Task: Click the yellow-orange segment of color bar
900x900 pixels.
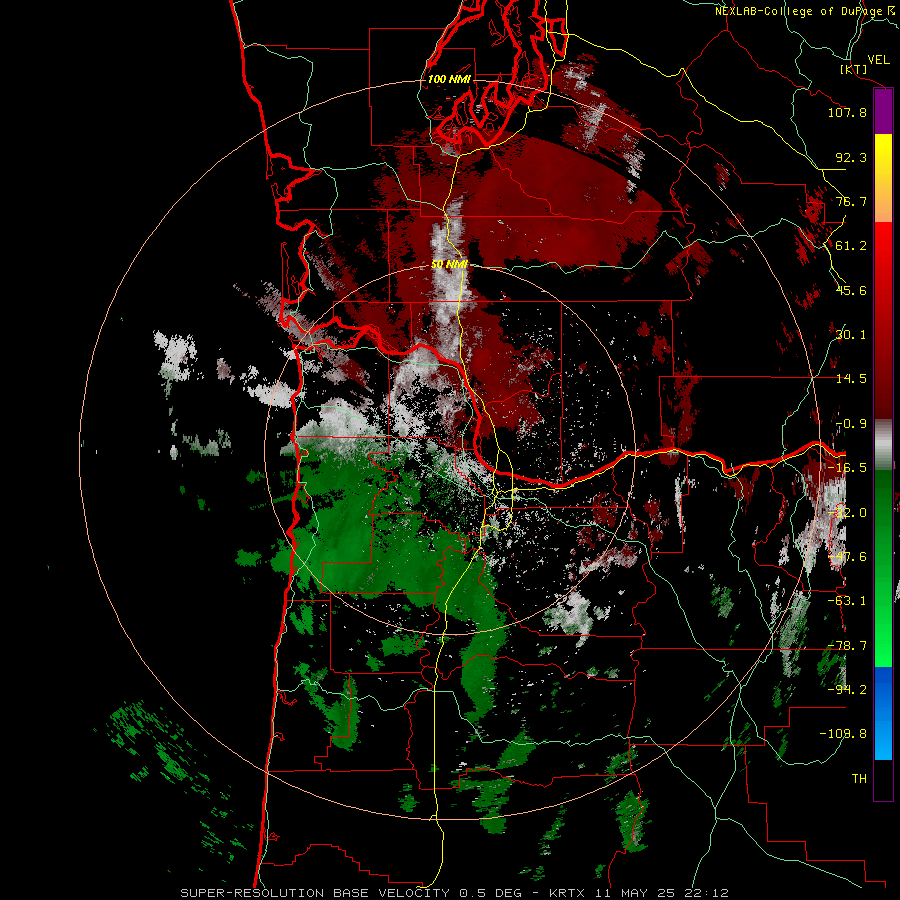Action: pyautogui.click(x=883, y=178)
